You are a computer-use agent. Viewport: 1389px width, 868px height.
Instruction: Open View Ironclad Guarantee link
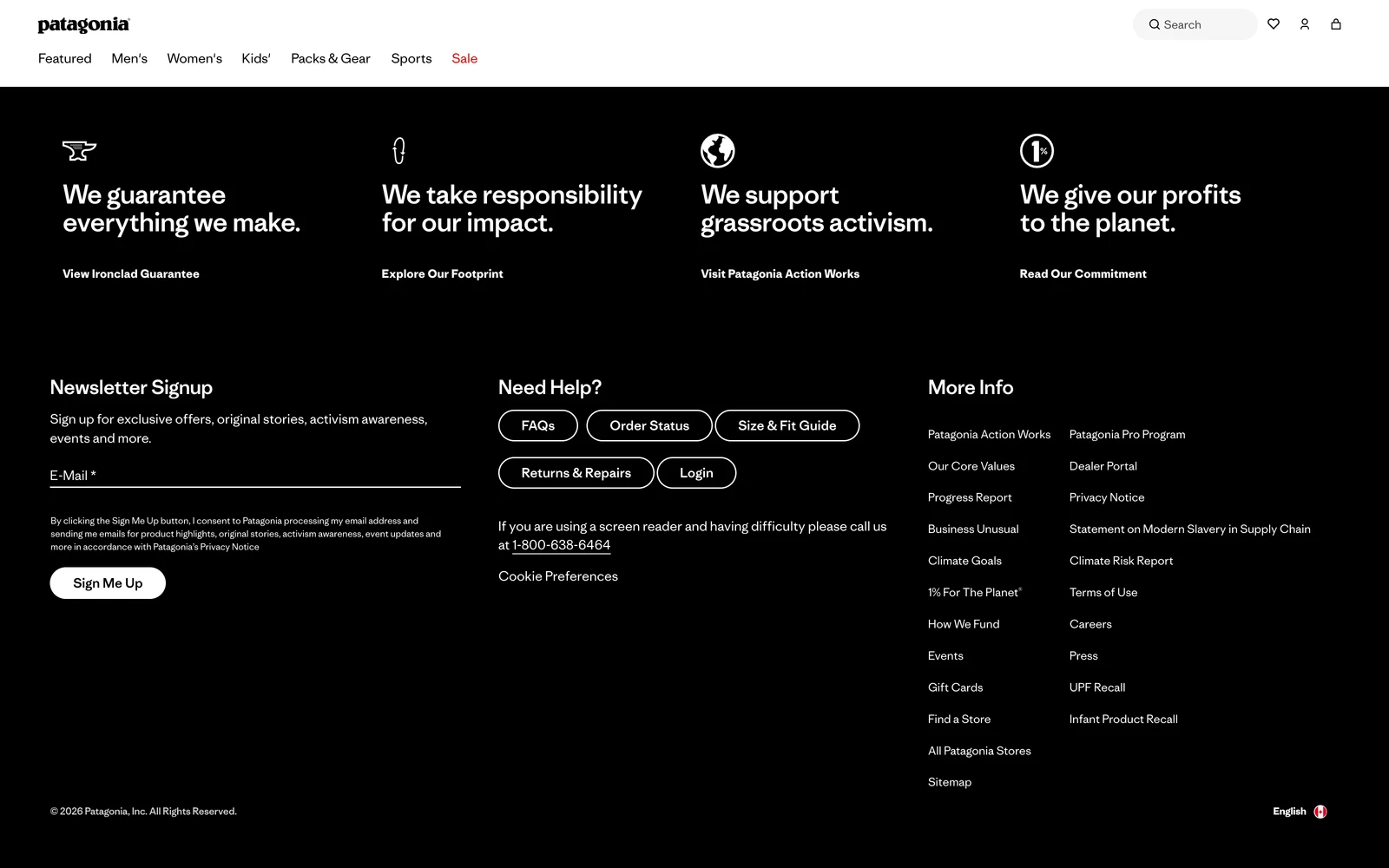pos(131,273)
